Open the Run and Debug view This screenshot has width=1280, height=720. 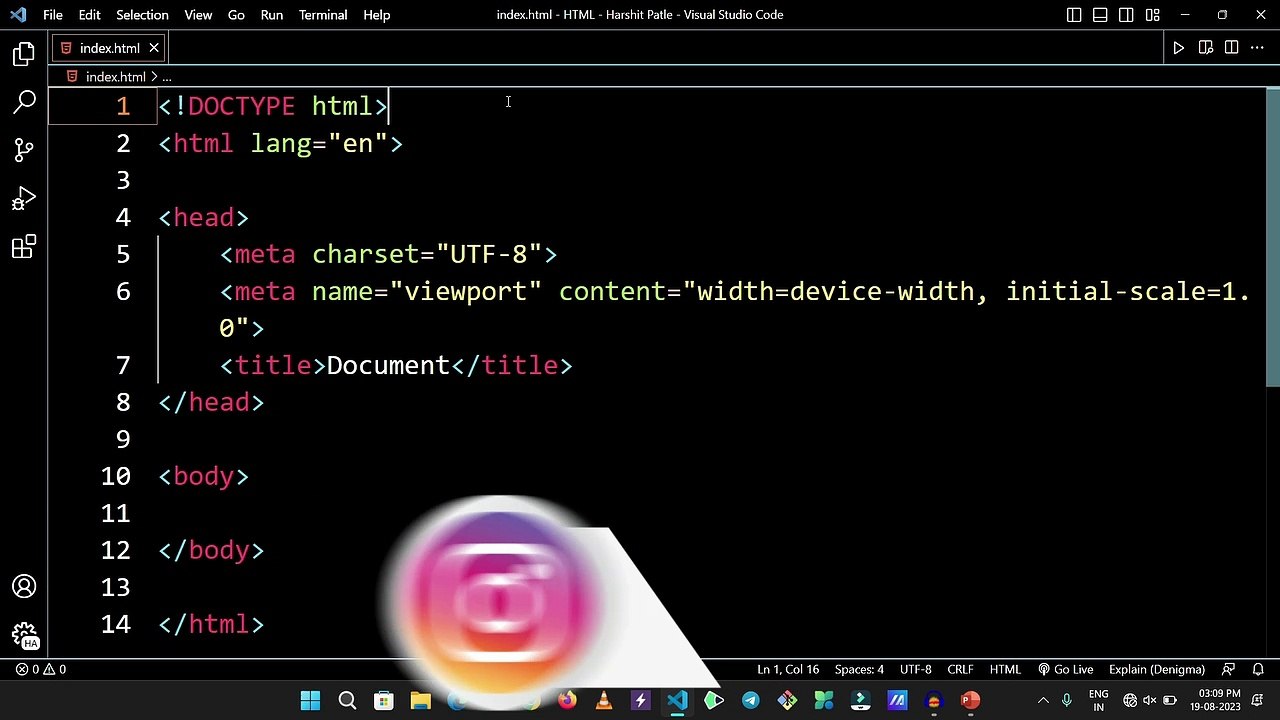24,198
